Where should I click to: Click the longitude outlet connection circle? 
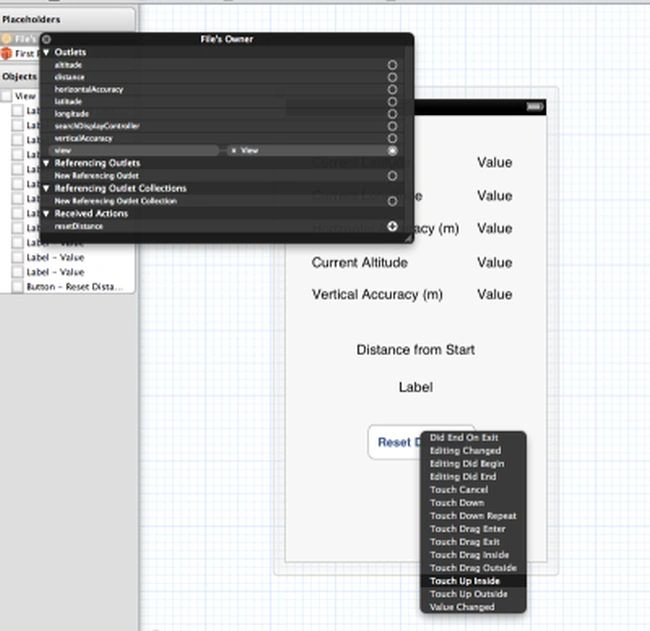point(392,114)
